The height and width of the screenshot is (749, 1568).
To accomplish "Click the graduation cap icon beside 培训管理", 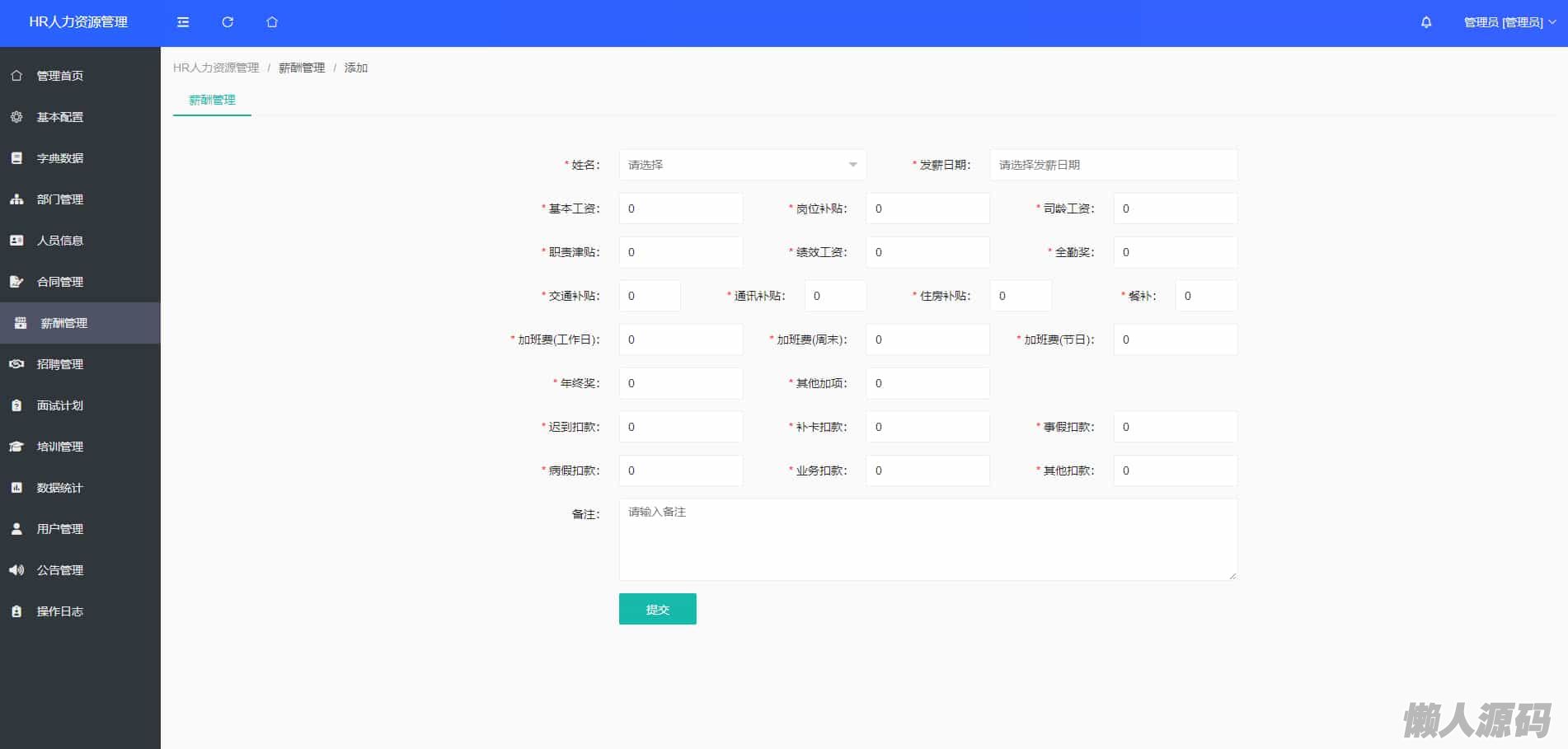I will pos(16,447).
